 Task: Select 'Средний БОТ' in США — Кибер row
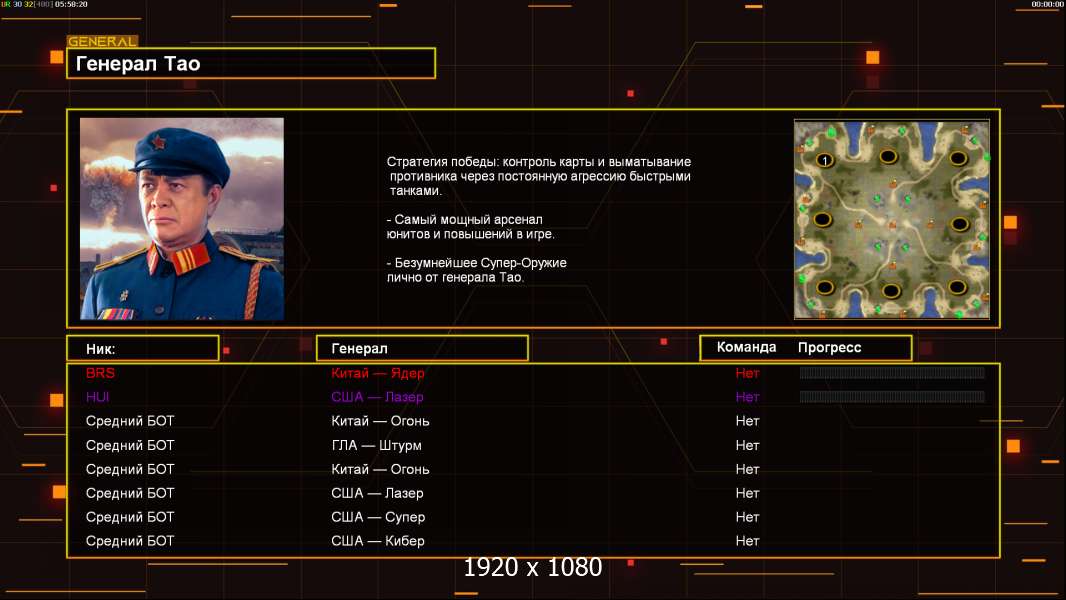tap(130, 541)
